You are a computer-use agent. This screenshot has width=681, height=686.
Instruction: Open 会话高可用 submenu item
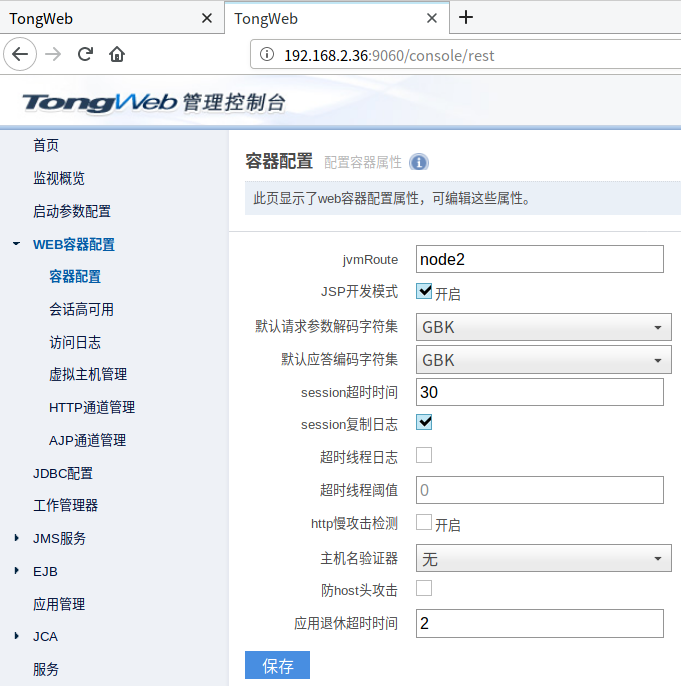point(81,309)
